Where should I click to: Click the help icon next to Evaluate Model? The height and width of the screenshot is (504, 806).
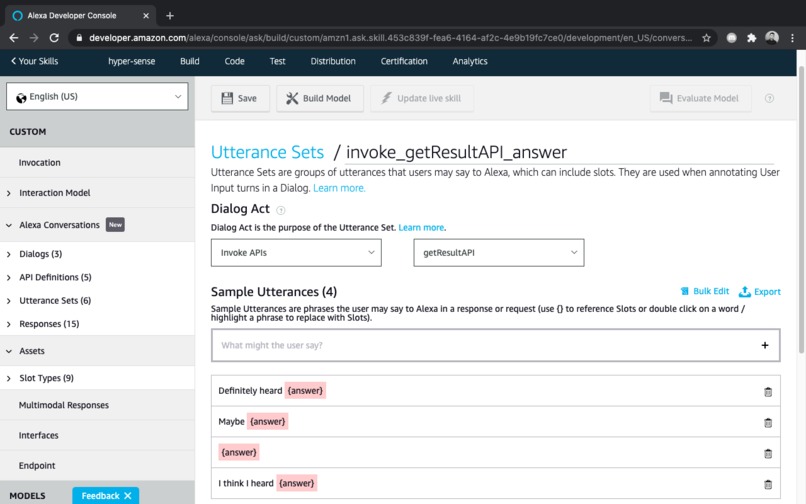point(770,98)
